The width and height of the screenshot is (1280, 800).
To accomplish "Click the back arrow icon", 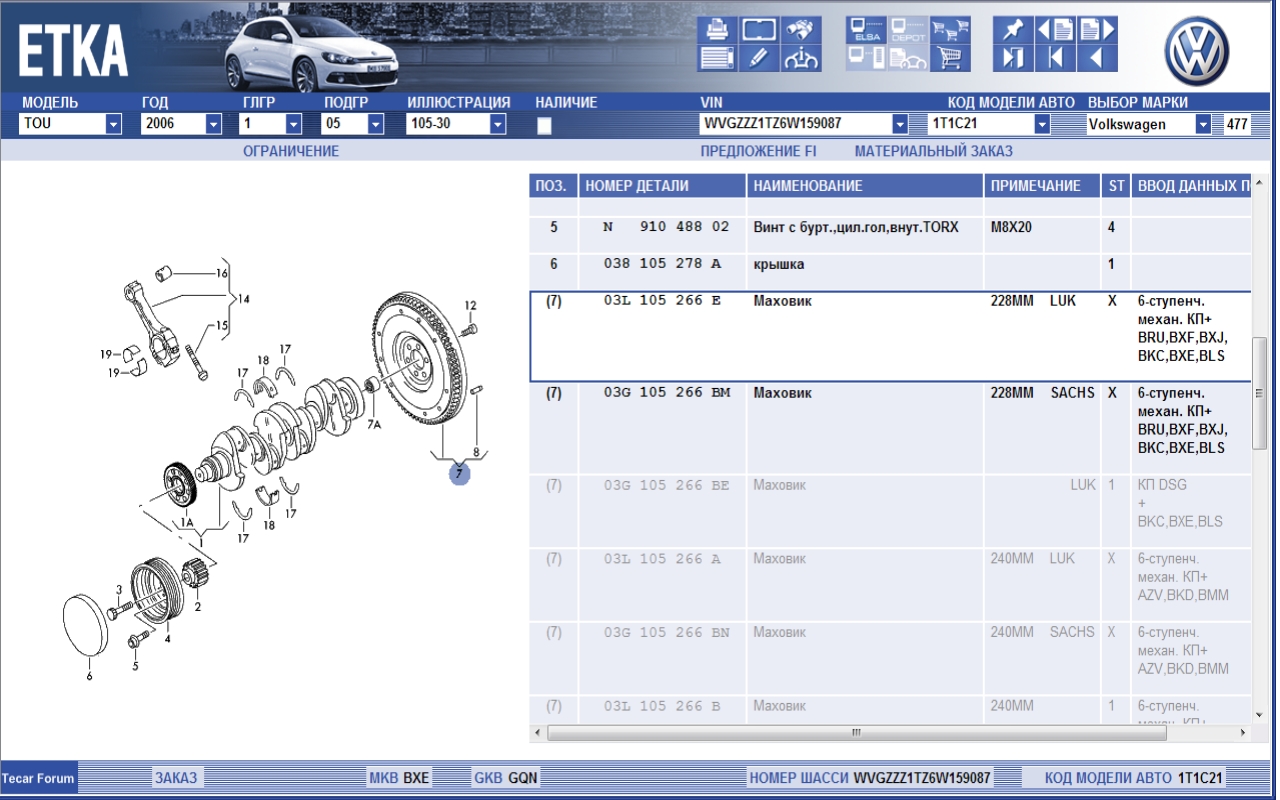I will click(x=1096, y=58).
